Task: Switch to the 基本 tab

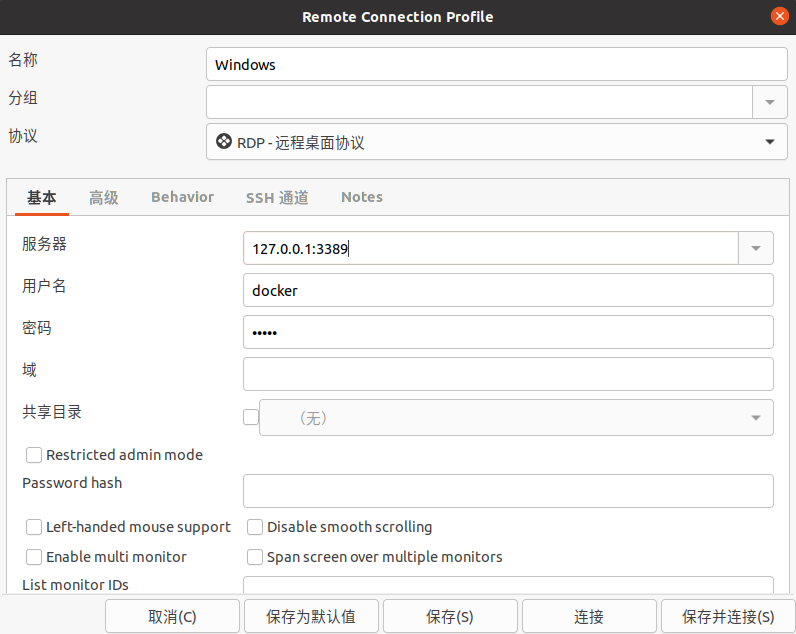Action: point(42,197)
